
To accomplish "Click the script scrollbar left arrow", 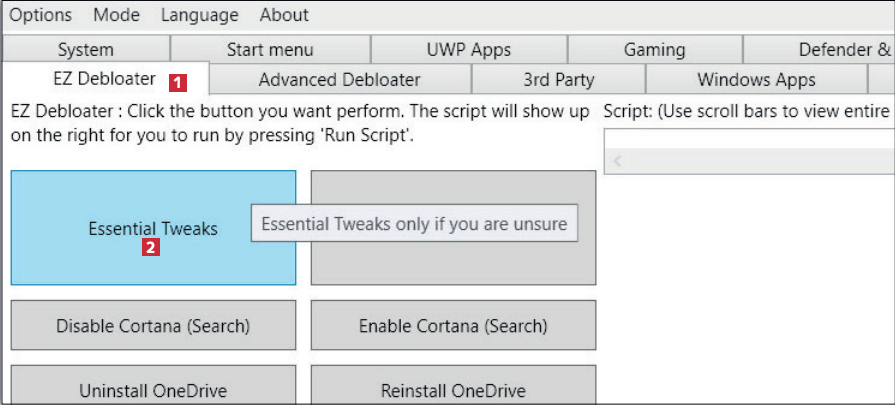I will 618,161.
